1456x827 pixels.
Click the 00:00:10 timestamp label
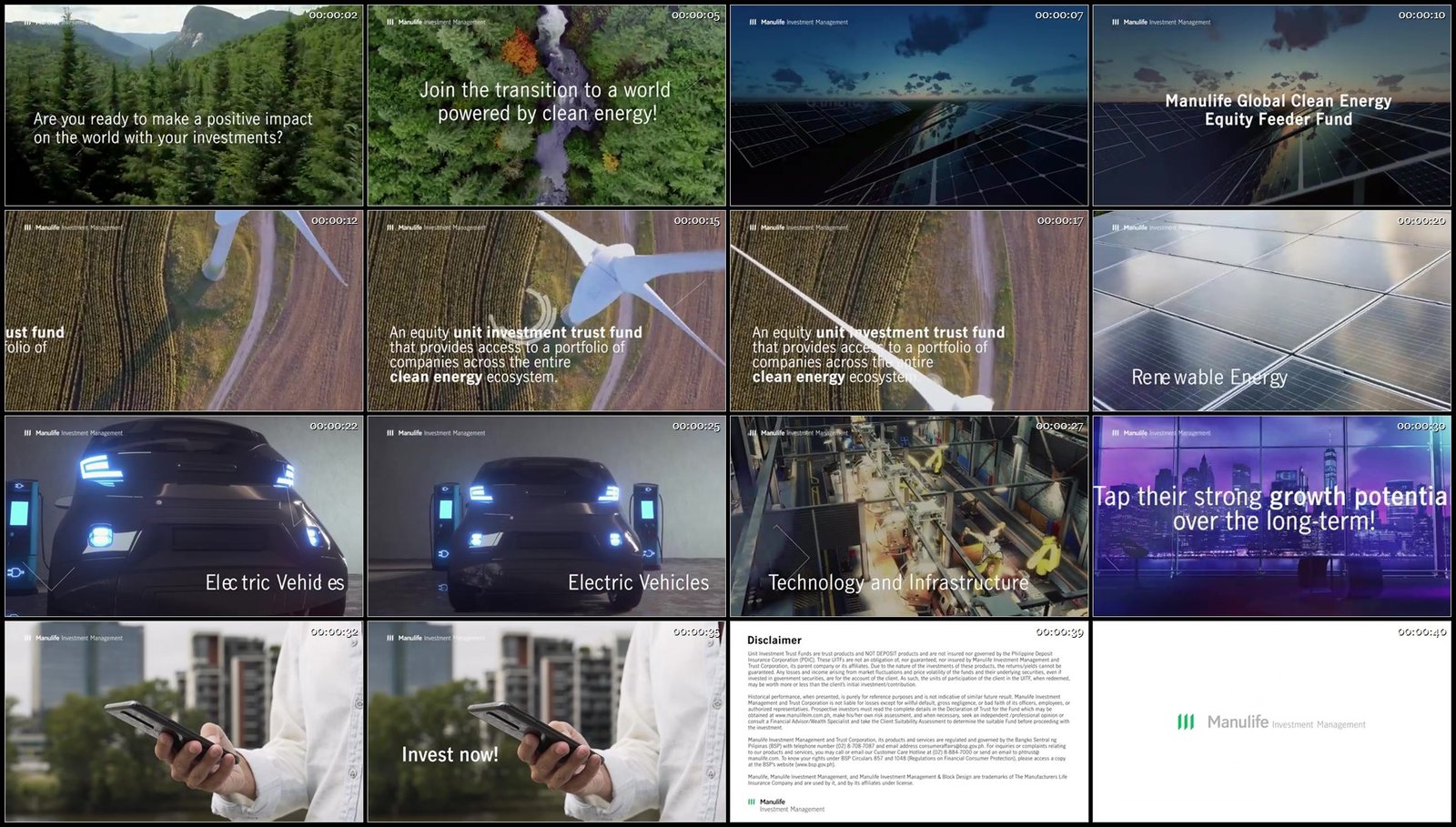tap(1421, 15)
